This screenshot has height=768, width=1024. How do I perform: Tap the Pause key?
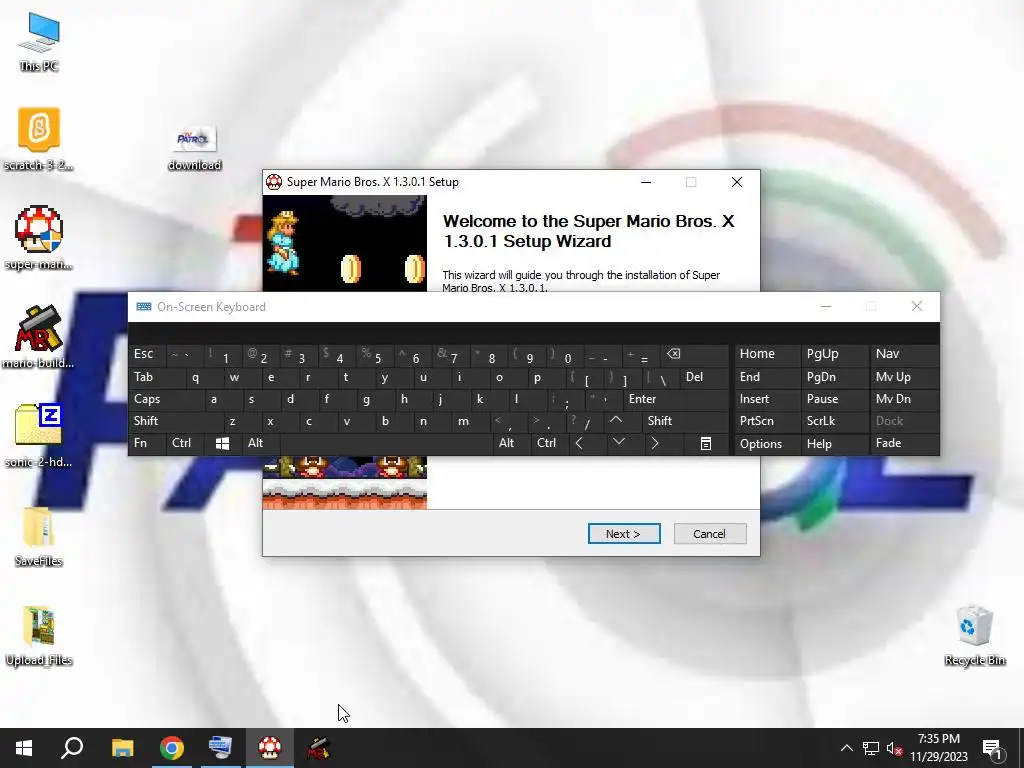tap(834, 399)
